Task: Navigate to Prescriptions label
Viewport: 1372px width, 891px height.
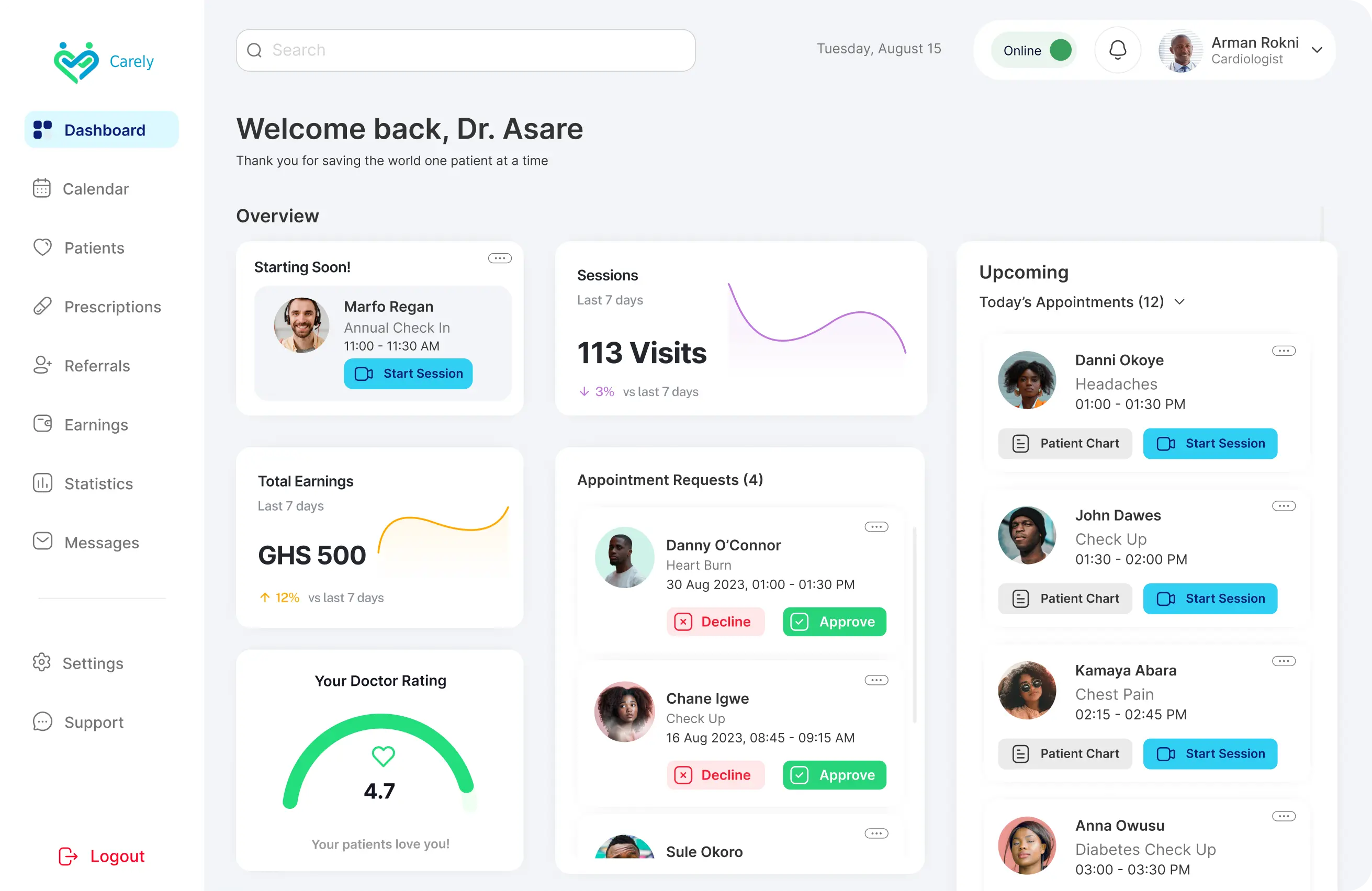Action: (x=113, y=307)
